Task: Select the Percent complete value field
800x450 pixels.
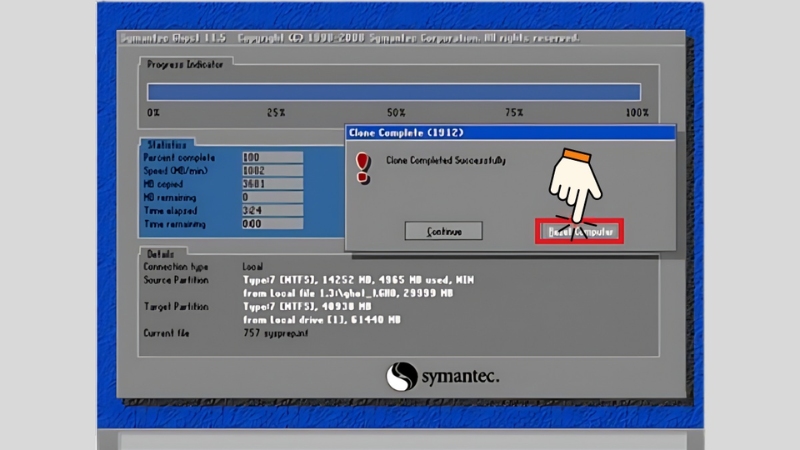Action: [x=272, y=157]
